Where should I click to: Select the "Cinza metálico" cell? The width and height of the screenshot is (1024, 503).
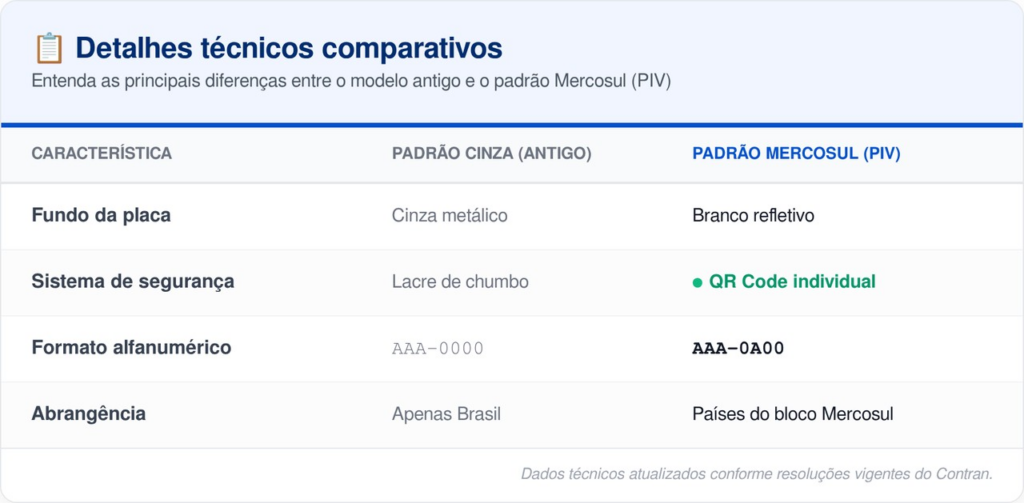tap(450, 215)
